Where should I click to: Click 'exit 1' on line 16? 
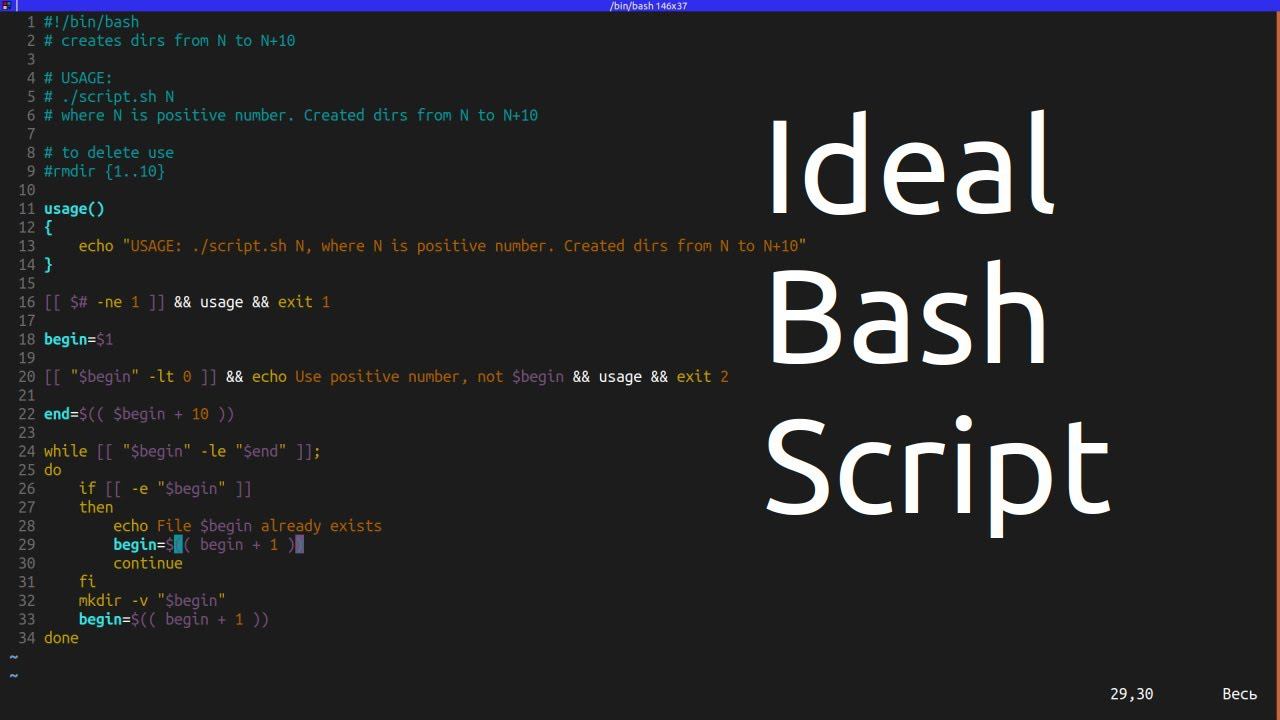[304, 302]
